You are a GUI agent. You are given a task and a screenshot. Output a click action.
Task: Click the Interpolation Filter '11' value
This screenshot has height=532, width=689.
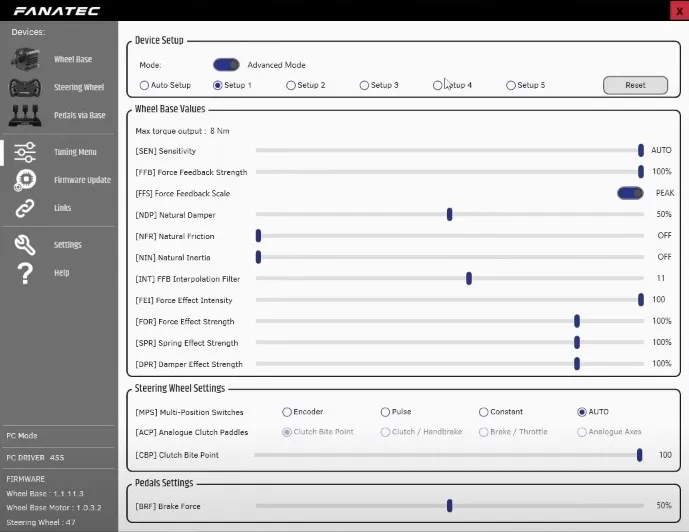pyautogui.click(x=660, y=278)
